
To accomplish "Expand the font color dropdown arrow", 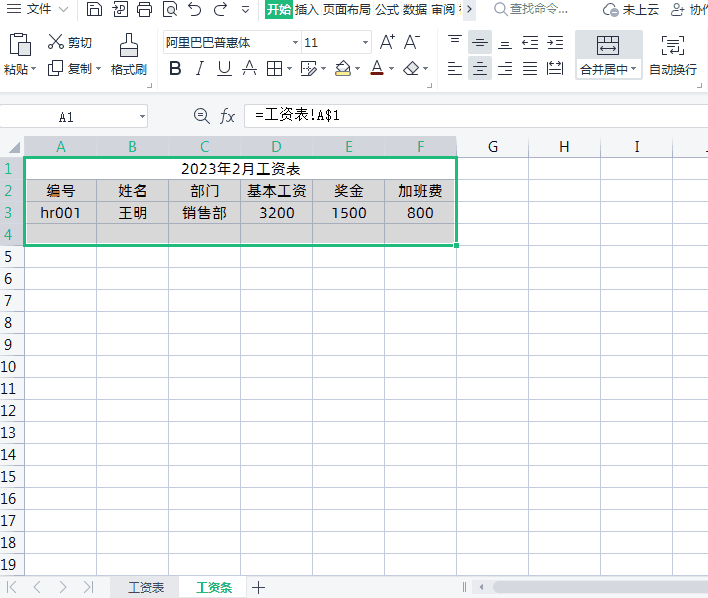I will [391, 69].
